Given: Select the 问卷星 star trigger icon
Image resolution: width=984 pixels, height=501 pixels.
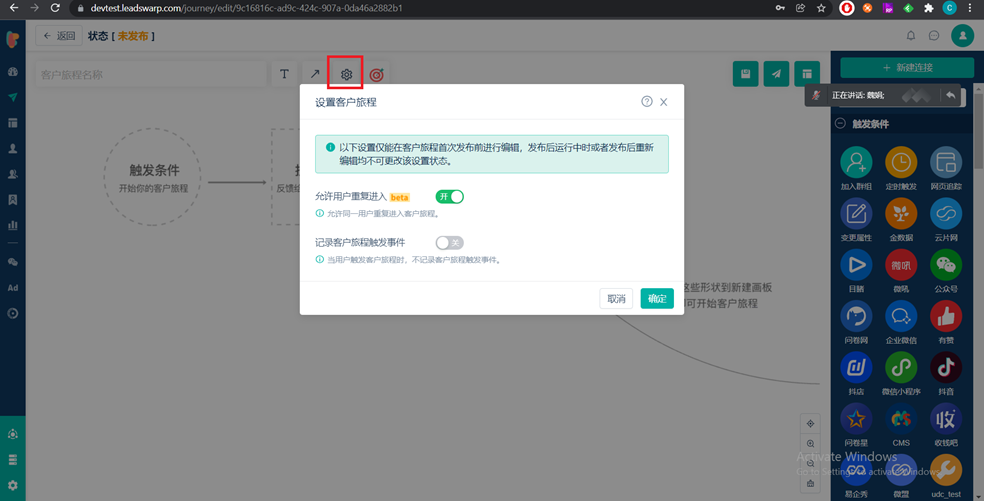Looking at the screenshot, I should (x=856, y=419).
